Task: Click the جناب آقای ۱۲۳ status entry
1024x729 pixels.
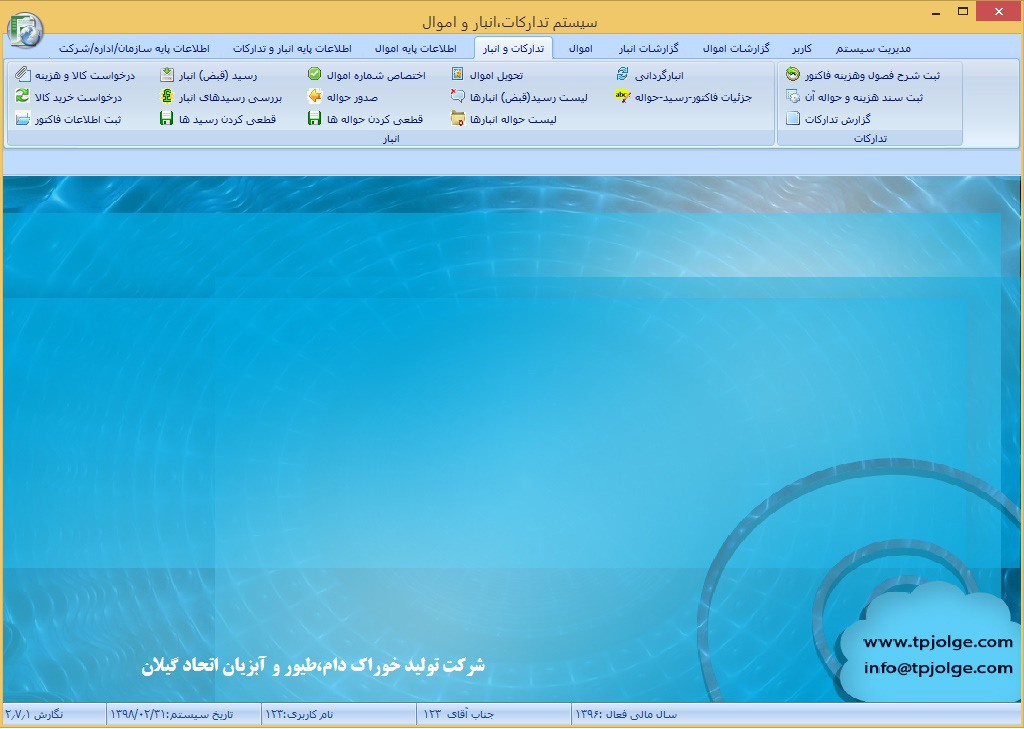Action: coord(458,714)
